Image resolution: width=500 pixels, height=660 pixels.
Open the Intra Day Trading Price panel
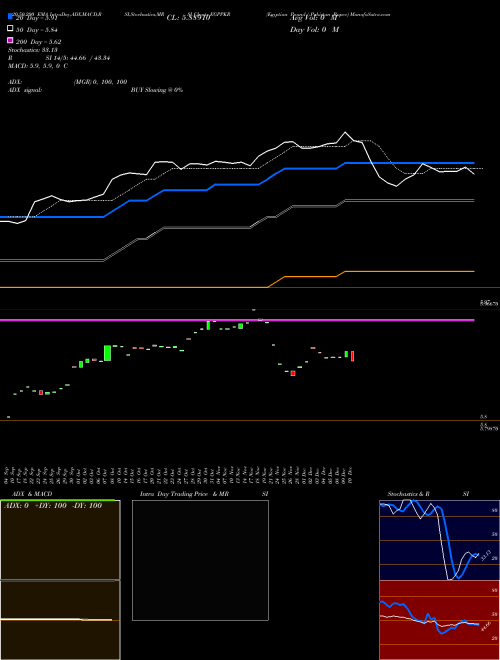click(x=200, y=560)
